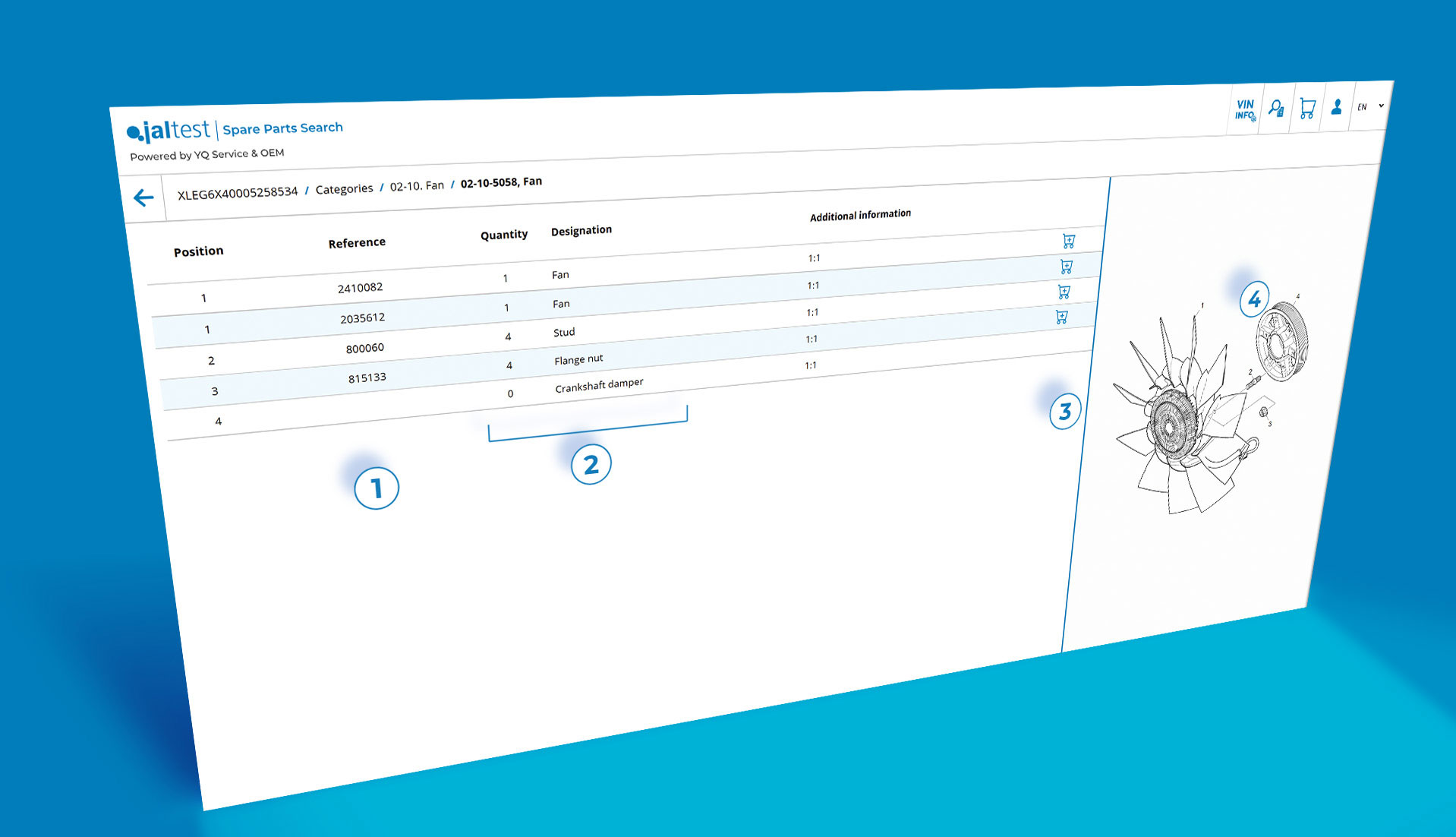Click the XLEG6X40005258534 VIN breadcrumb
Screen dimensions: 1456x837
(x=238, y=193)
